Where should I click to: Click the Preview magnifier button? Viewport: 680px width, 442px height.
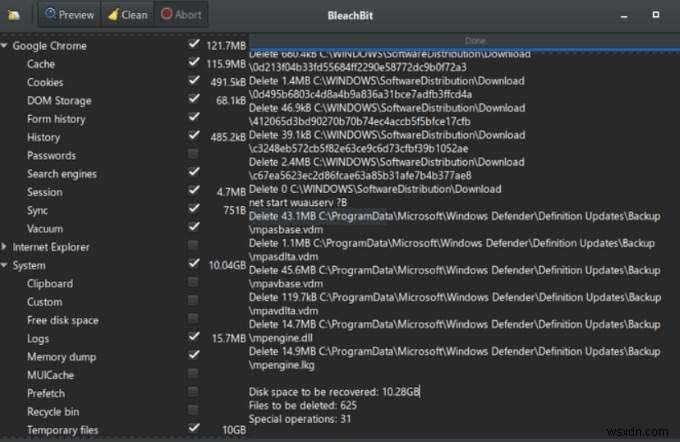pos(69,15)
